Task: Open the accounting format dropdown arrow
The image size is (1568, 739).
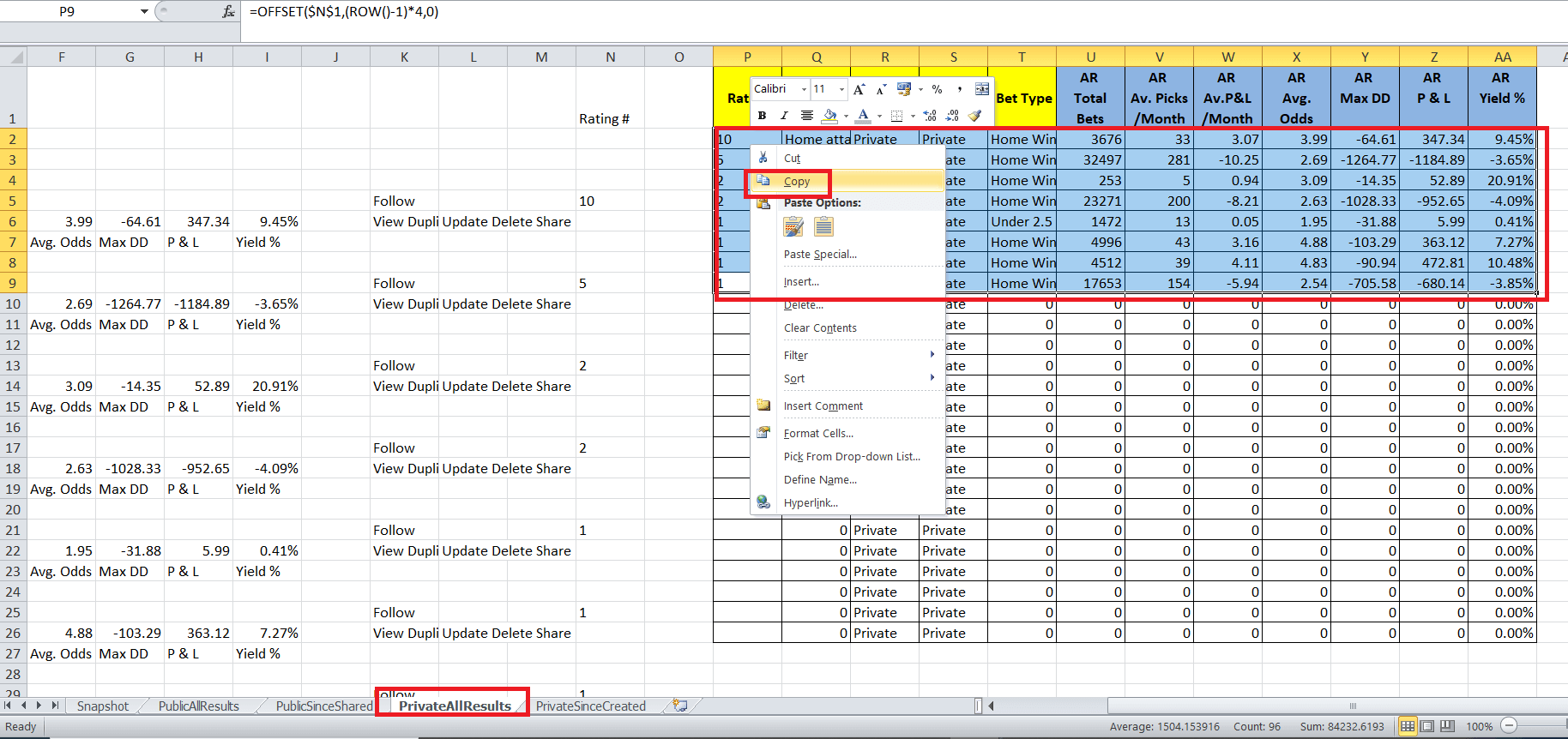Action: 920,89
